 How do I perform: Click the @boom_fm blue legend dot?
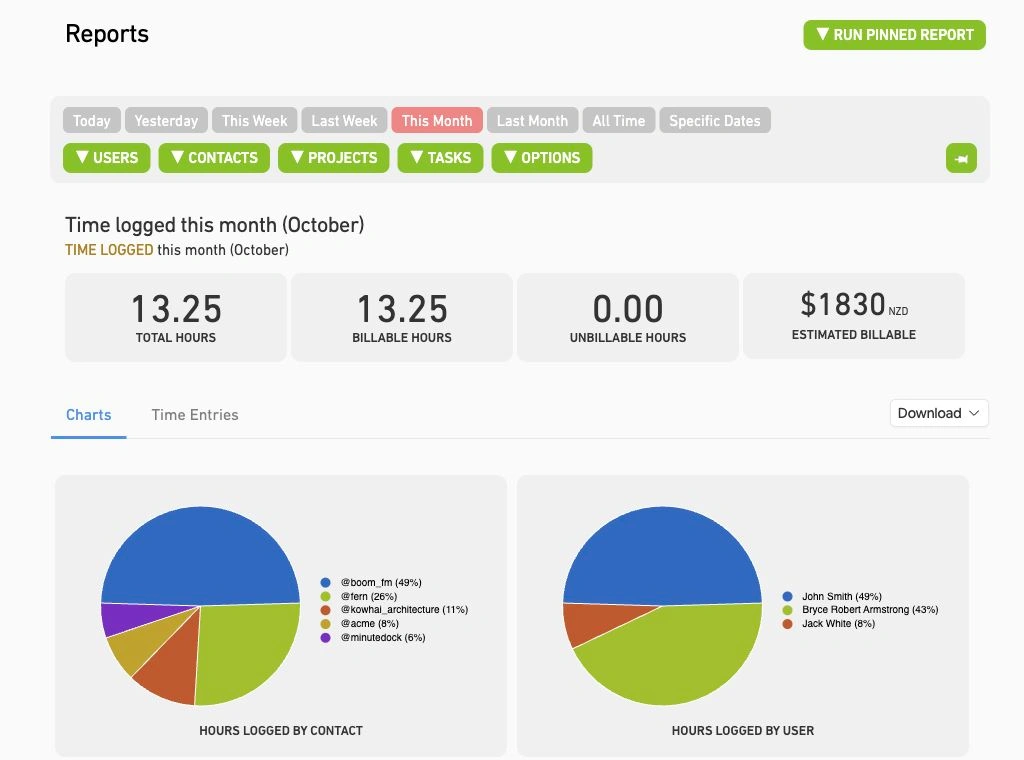tap(325, 582)
